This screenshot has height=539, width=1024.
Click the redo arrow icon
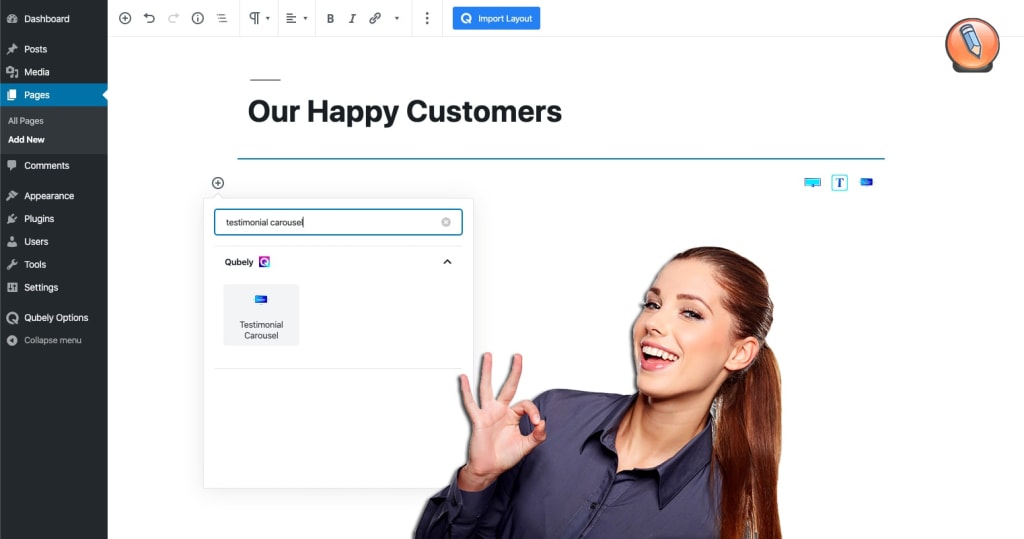click(x=173, y=18)
